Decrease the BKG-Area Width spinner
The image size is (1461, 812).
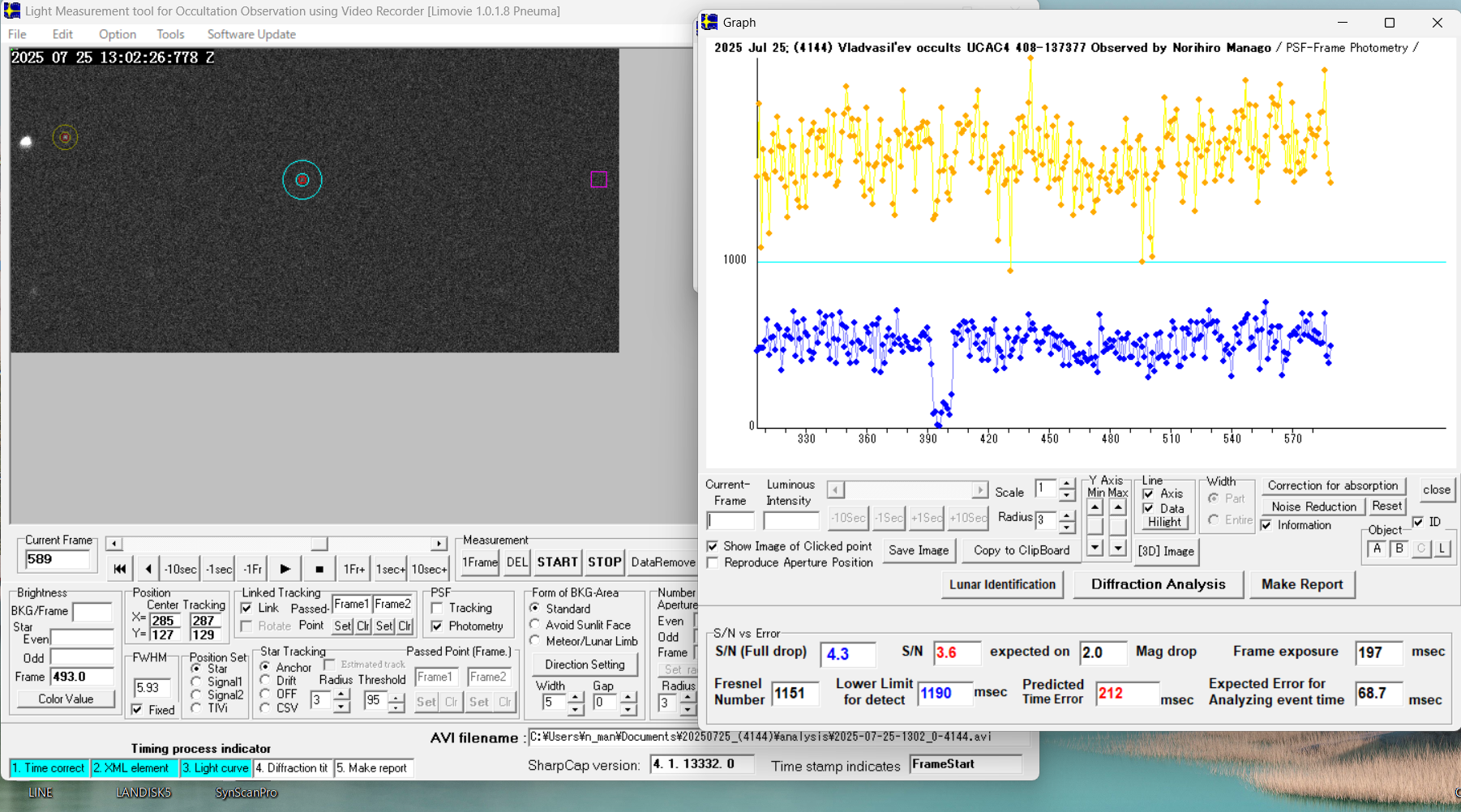coord(575,709)
